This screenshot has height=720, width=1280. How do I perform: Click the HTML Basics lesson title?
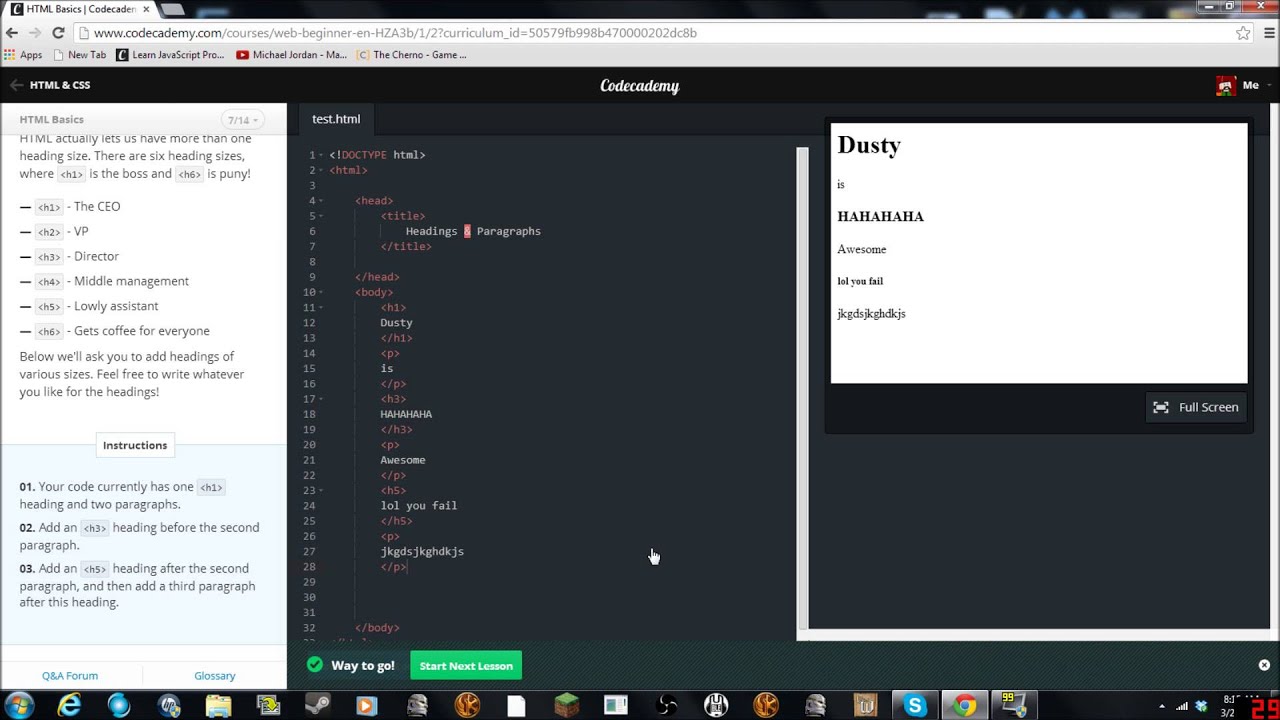[52, 120]
